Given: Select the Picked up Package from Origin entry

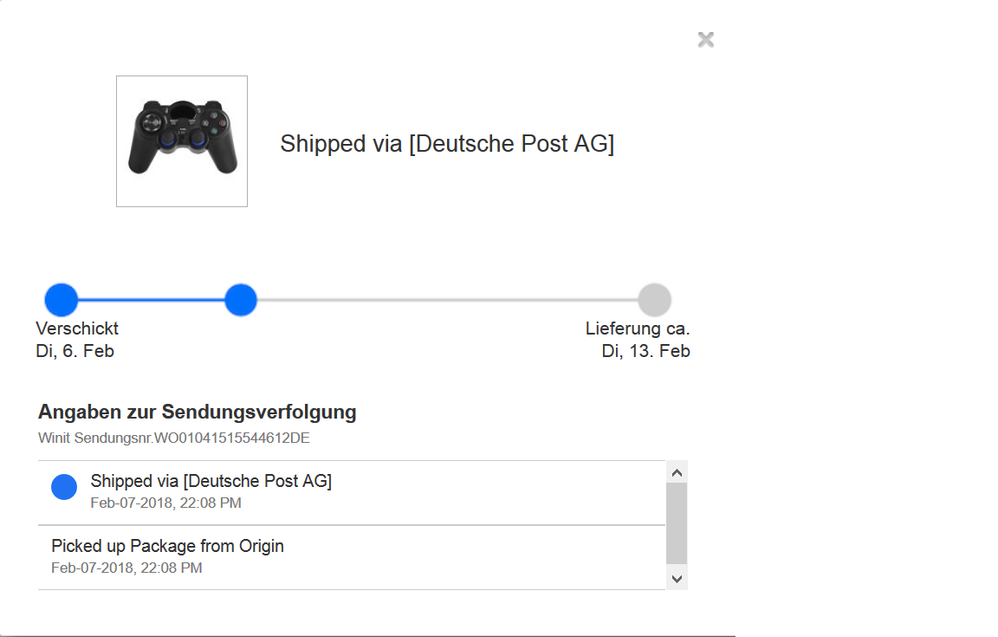Looking at the screenshot, I should pyautogui.click(x=167, y=546).
